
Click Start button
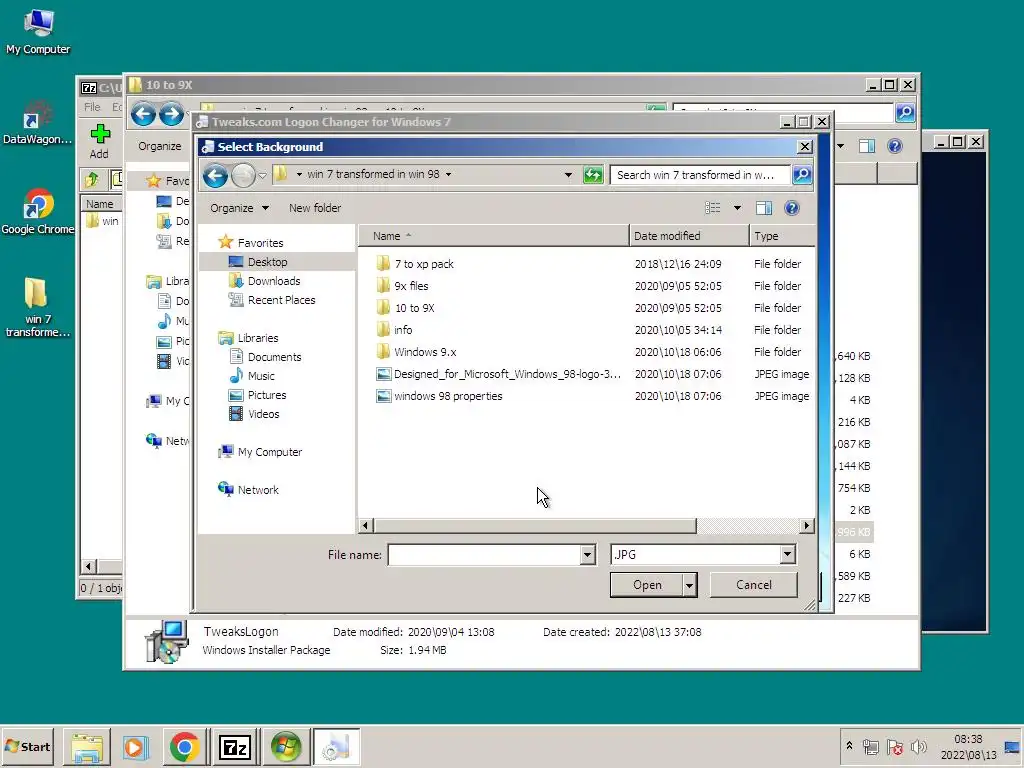click(x=27, y=747)
